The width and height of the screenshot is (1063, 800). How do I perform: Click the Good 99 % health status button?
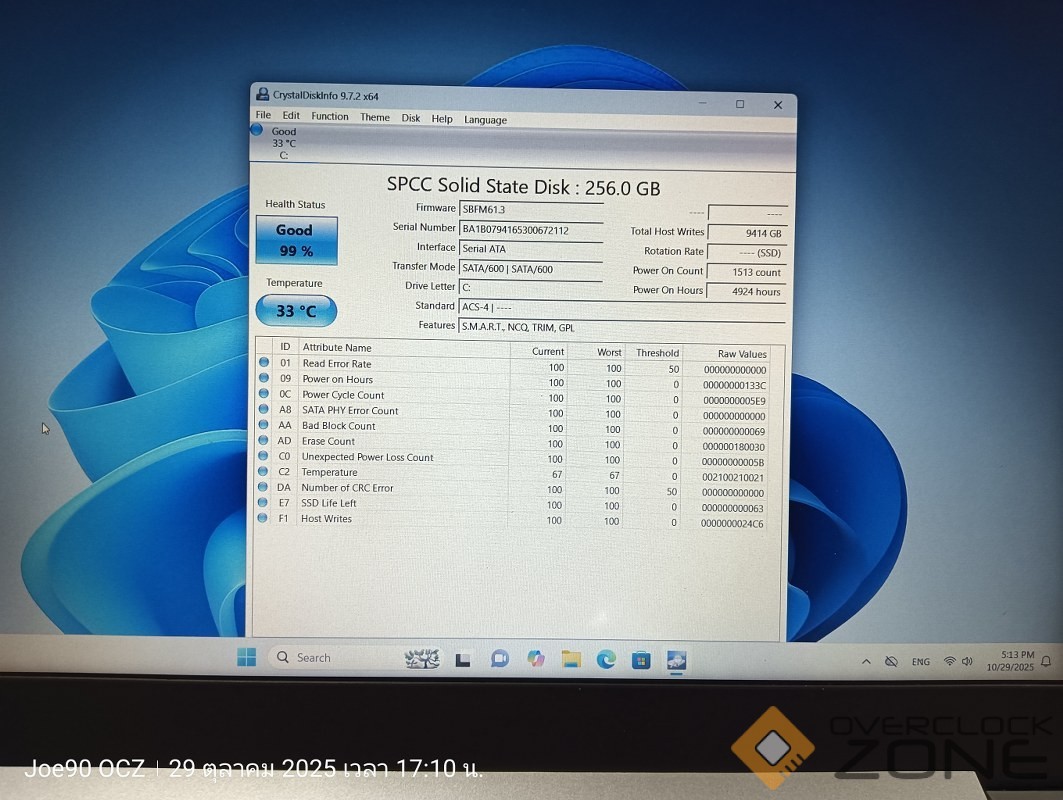click(x=296, y=240)
